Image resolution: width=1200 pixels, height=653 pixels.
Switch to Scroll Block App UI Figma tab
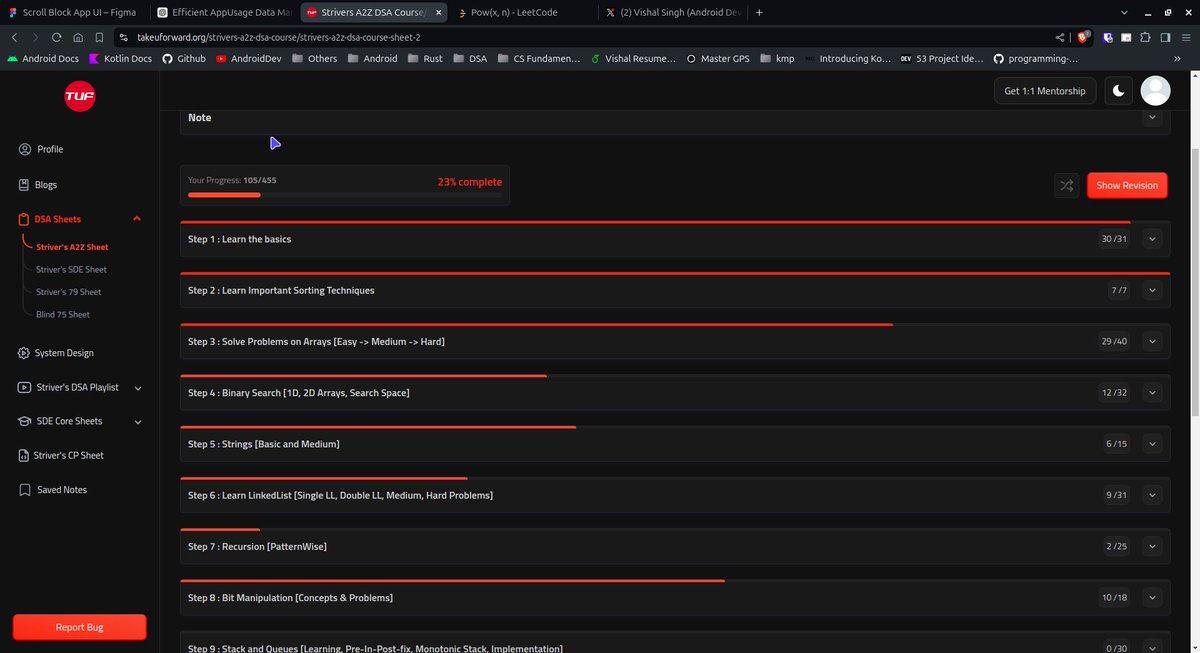pos(75,12)
